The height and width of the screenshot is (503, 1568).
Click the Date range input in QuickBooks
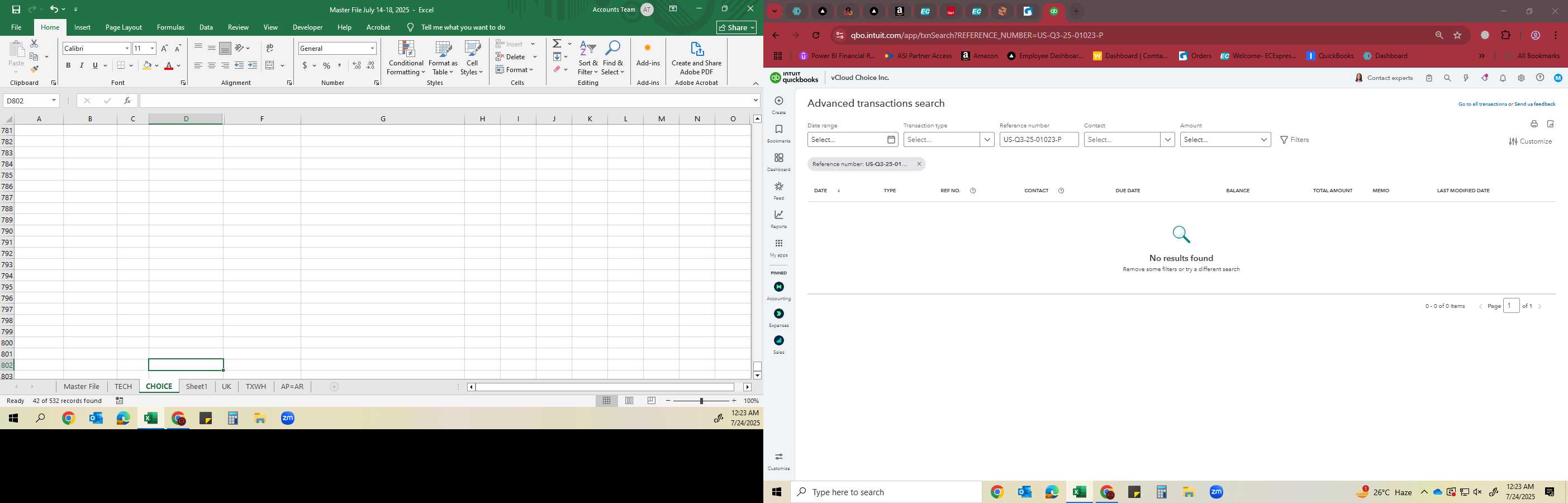point(852,140)
